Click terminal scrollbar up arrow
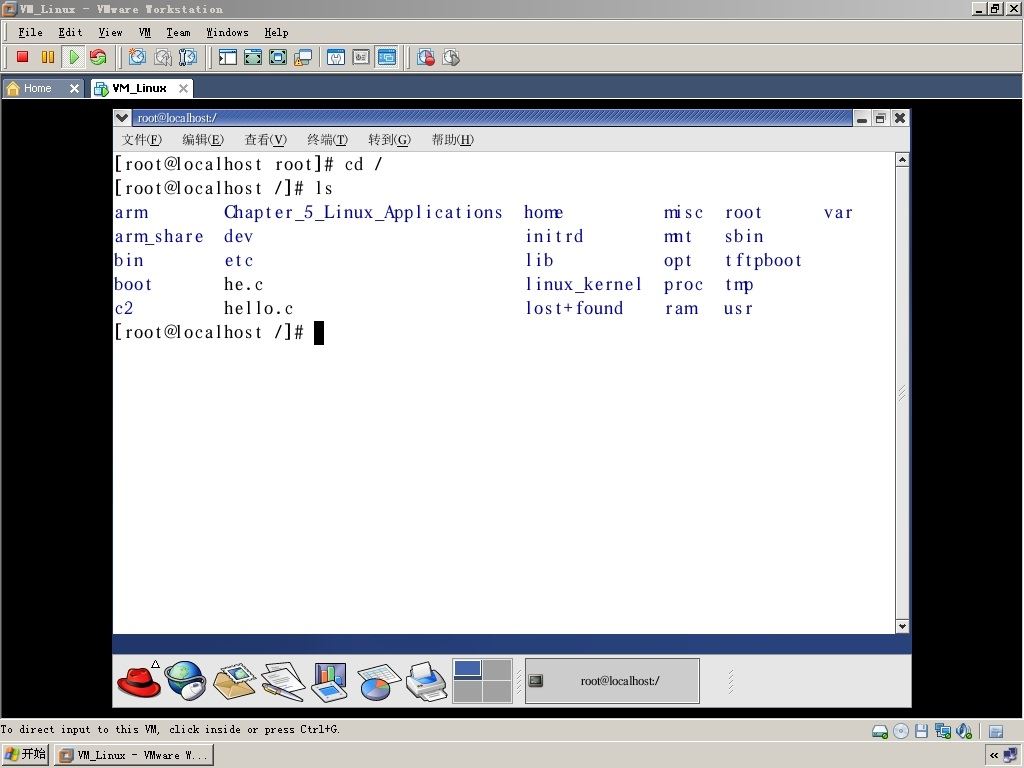The width and height of the screenshot is (1024, 768). 902,160
